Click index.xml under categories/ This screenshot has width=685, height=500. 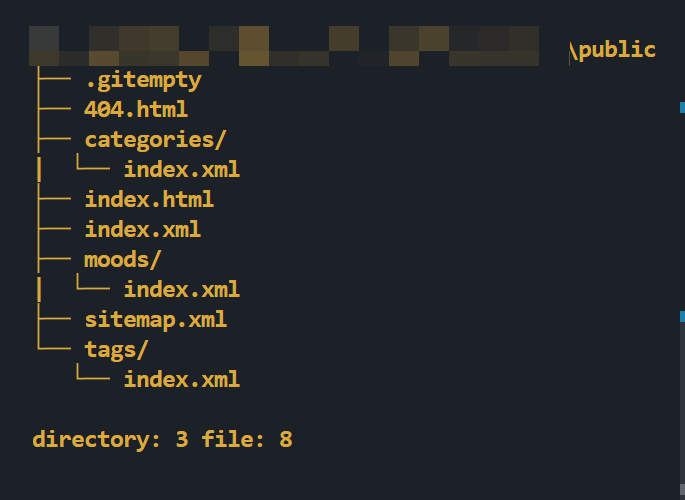pyautogui.click(x=182, y=169)
